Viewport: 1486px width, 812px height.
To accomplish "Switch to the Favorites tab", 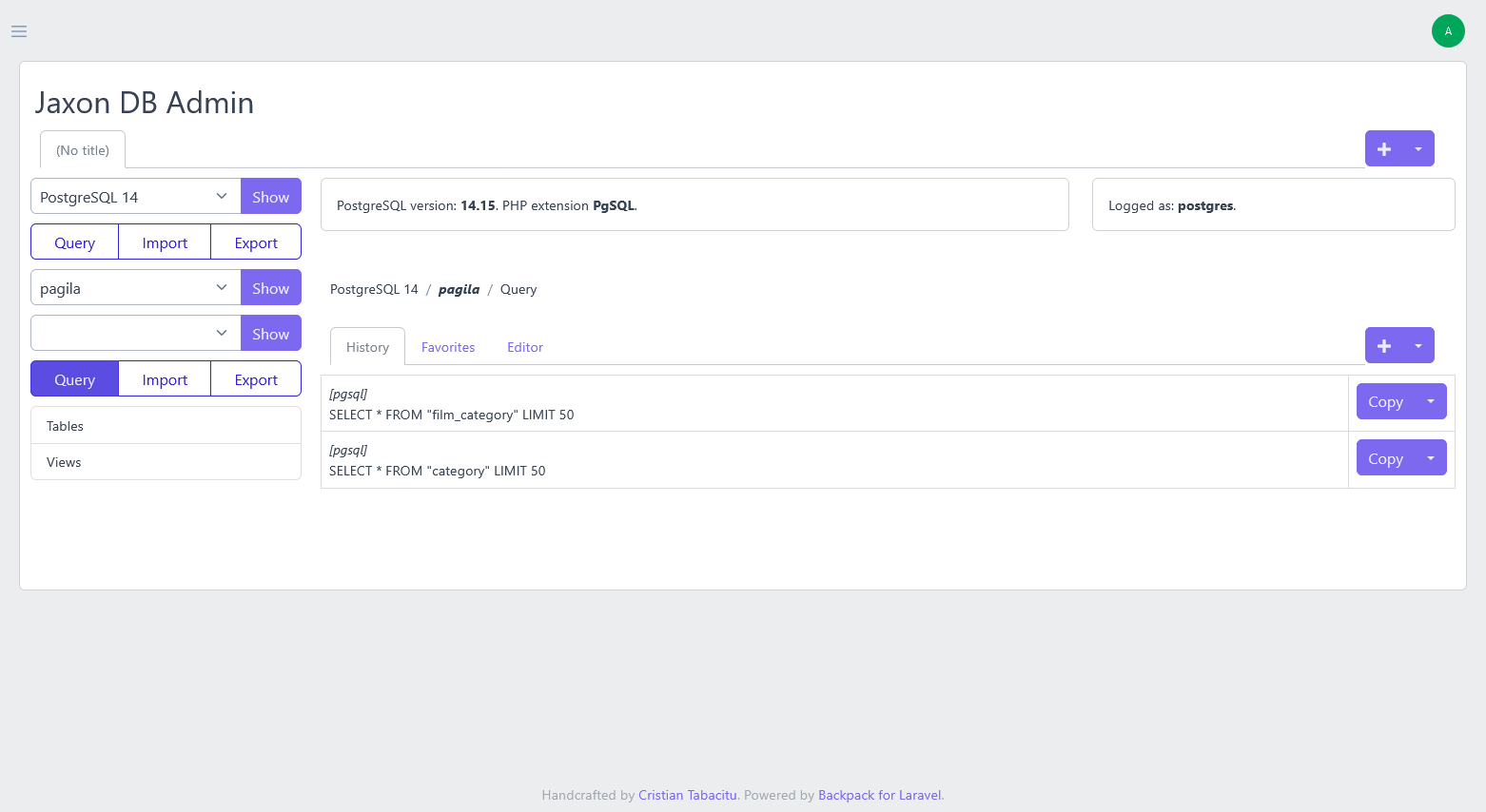I will click(447, 346).
